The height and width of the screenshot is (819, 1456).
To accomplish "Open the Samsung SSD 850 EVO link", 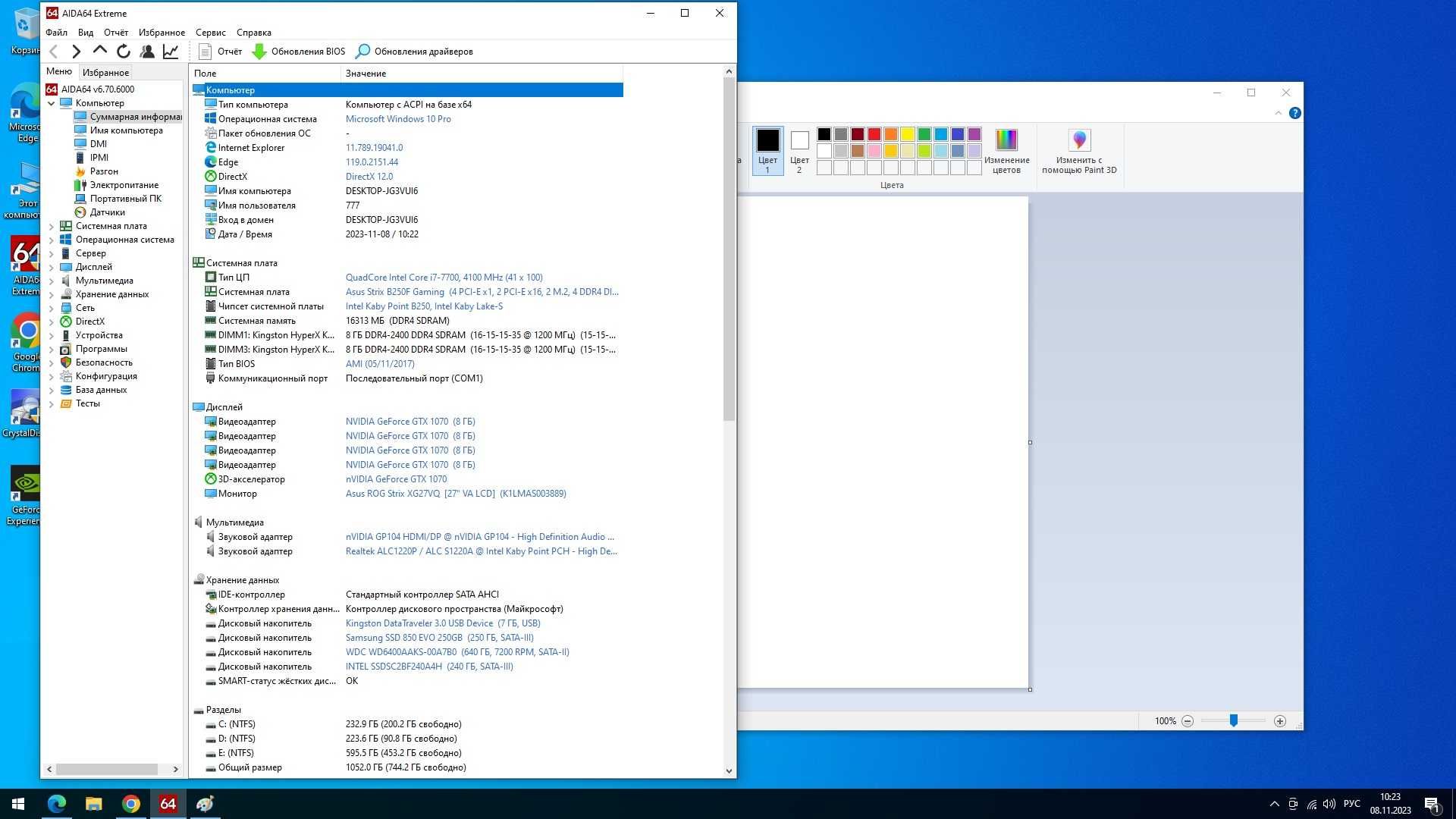I will pos(440,638).
